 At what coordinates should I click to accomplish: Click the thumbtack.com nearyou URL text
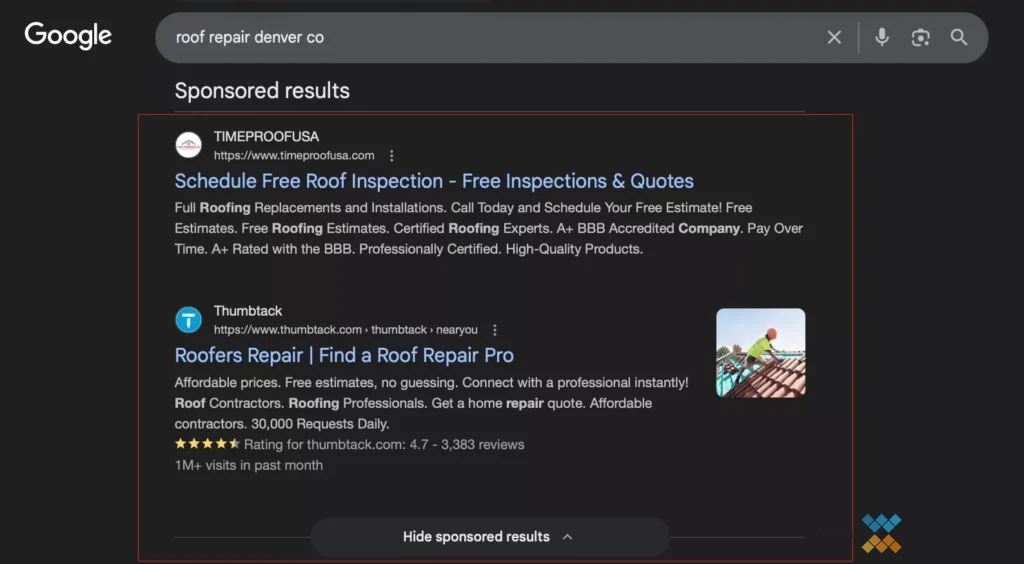(345, 330)
